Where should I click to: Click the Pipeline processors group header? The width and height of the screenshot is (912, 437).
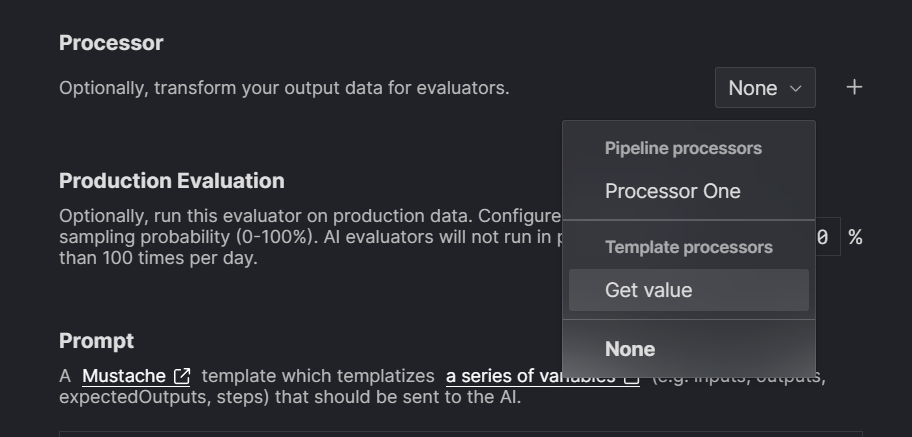pos(683,148)
